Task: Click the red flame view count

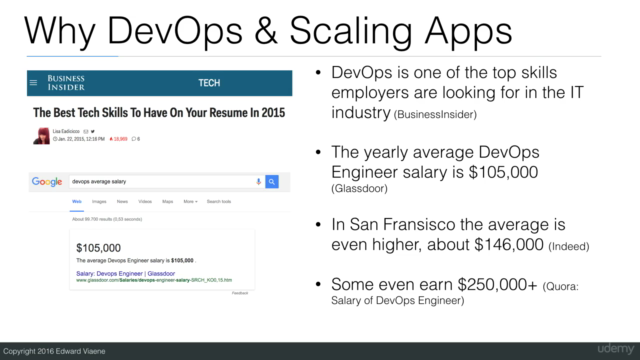Action: 118,139
